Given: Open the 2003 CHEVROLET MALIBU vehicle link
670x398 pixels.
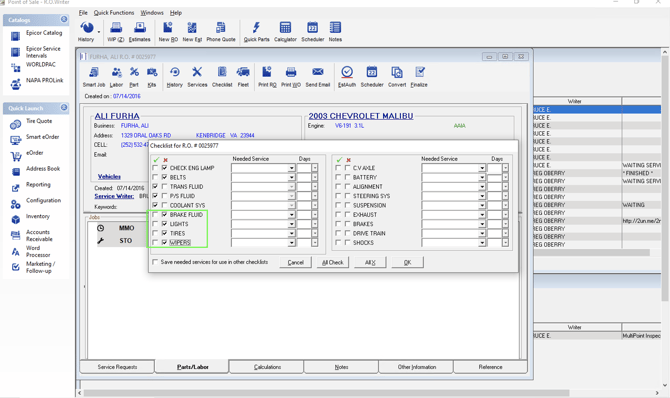Looking at the screenshot, I should (361, 116).
